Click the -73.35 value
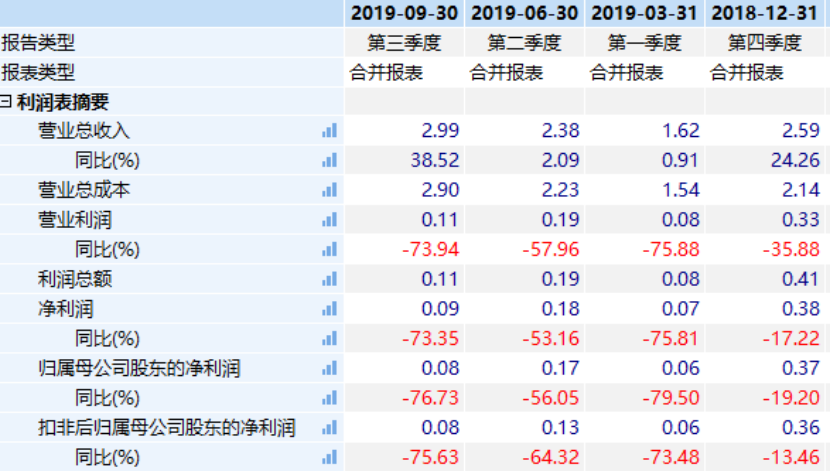The width and height of the screenshot is (831, 471). 431,338
